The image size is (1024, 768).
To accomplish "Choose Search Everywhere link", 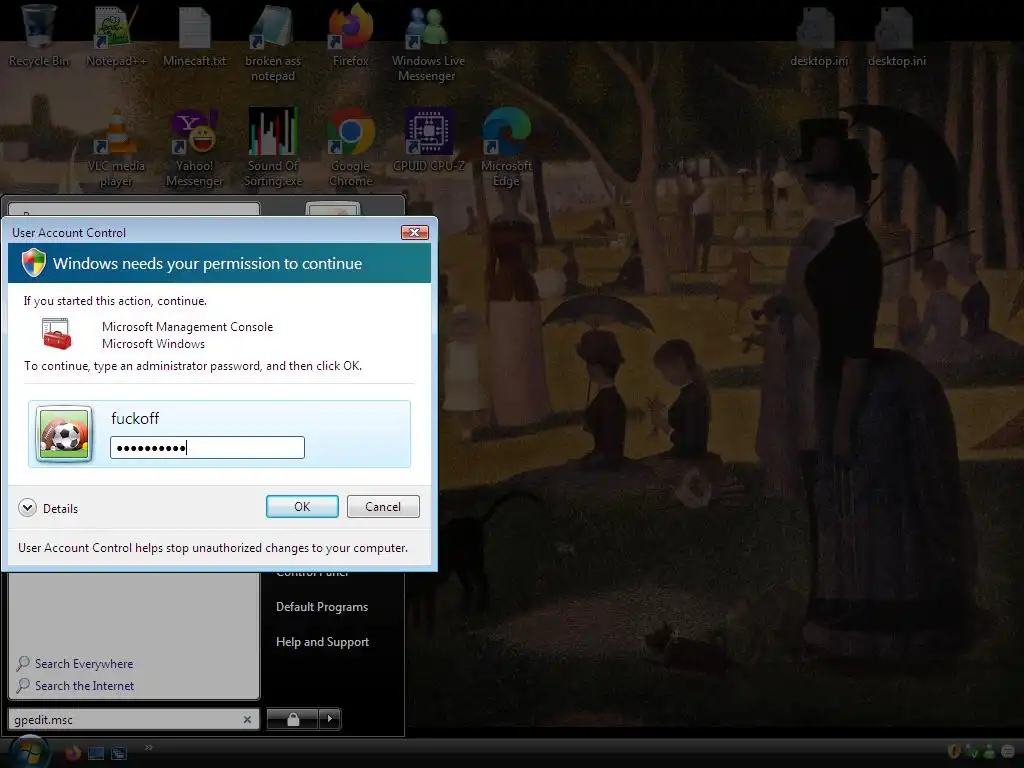I will [84, 664].
